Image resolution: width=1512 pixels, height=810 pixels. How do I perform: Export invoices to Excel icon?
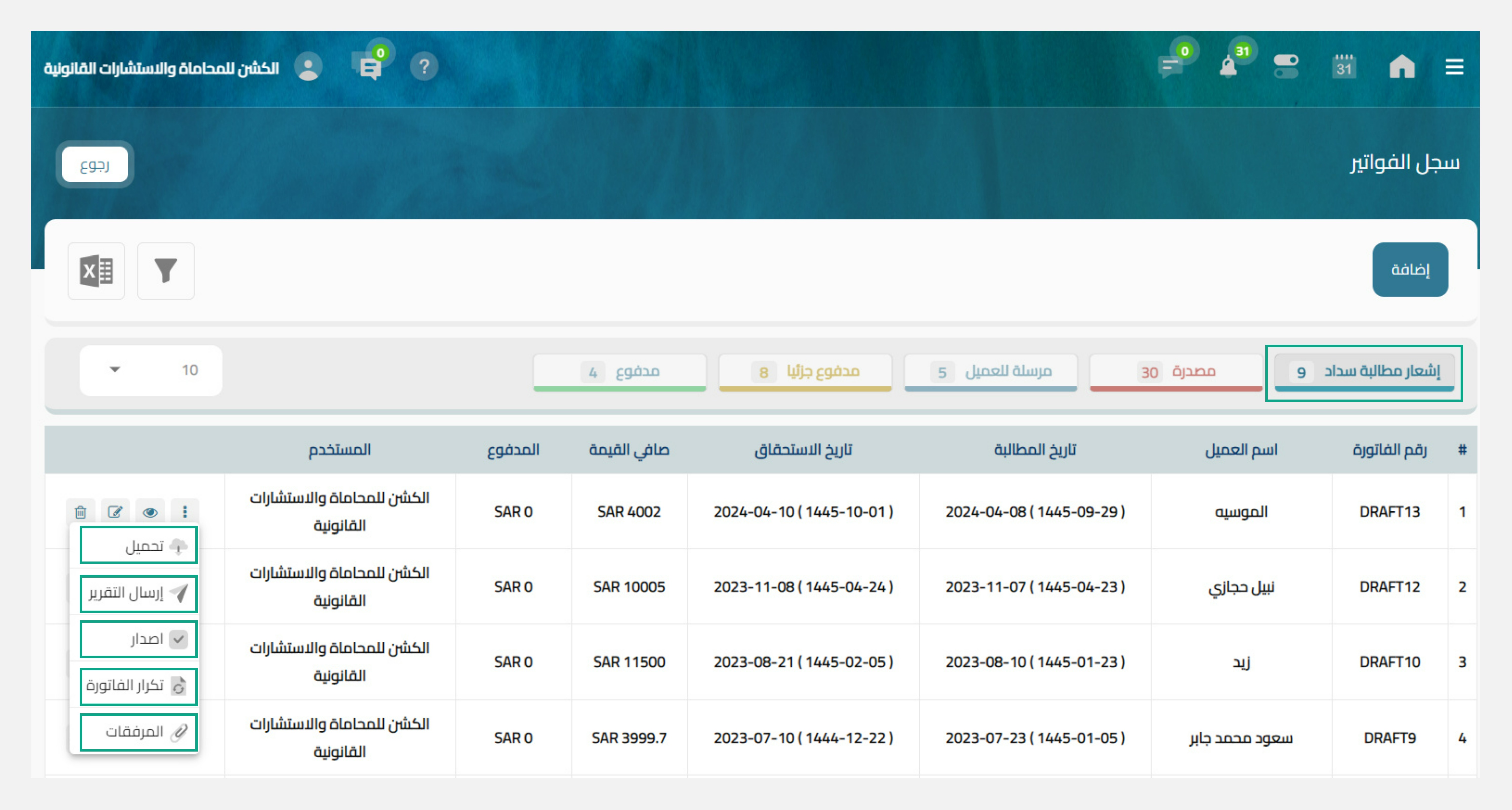coord(96,271)
